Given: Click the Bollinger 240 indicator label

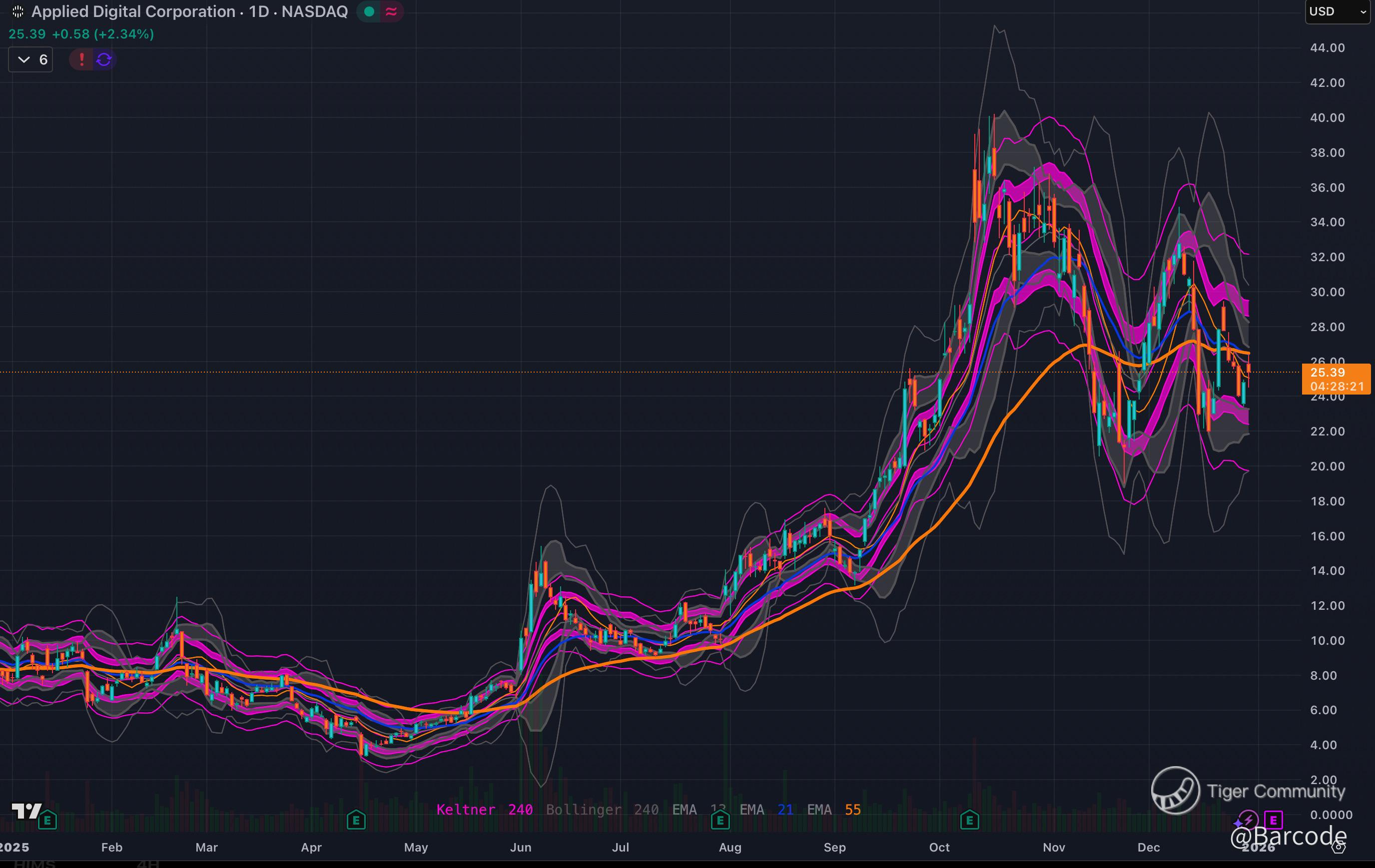Looking at the screenshot, I should [x=602, y=809].
